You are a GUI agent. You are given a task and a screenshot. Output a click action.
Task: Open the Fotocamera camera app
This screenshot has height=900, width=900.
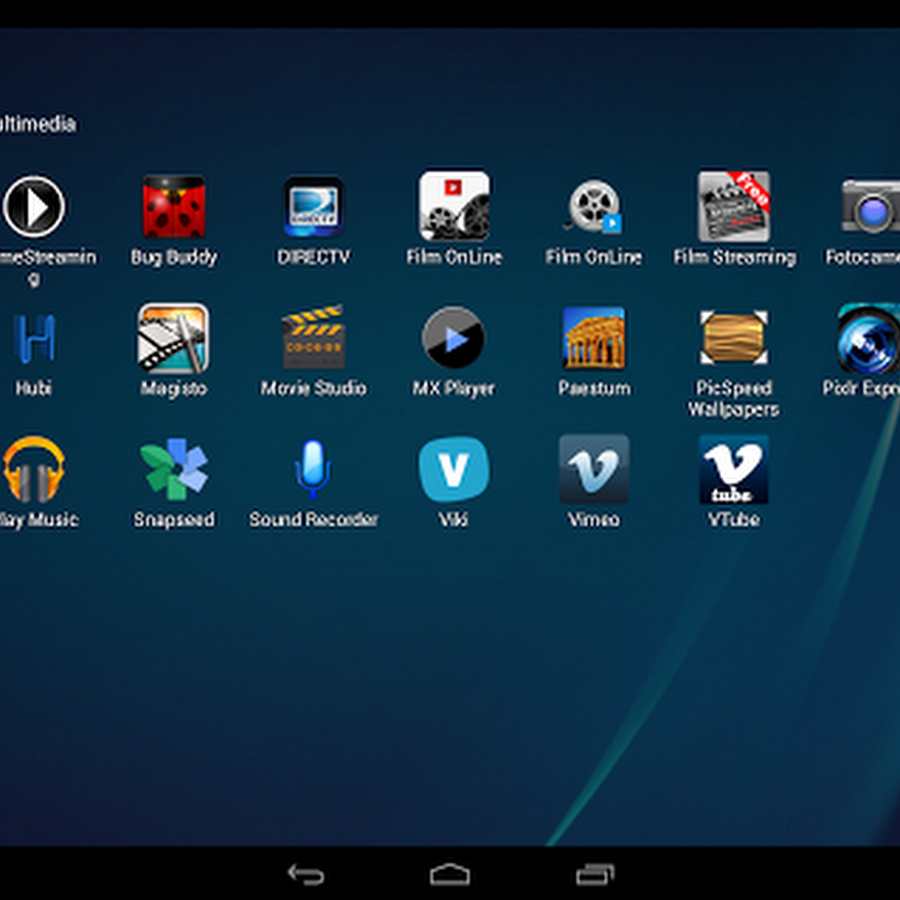(870, 207)
